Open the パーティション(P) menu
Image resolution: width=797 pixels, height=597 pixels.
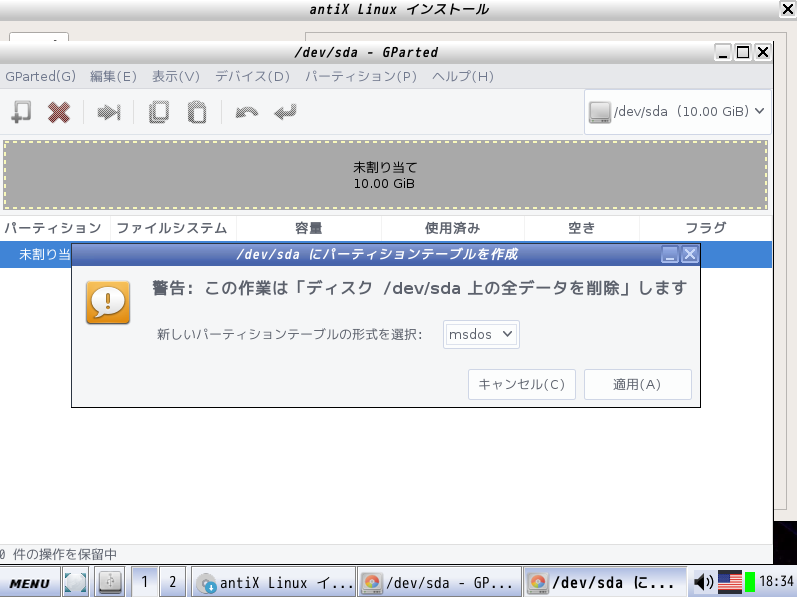click(361, 77)
